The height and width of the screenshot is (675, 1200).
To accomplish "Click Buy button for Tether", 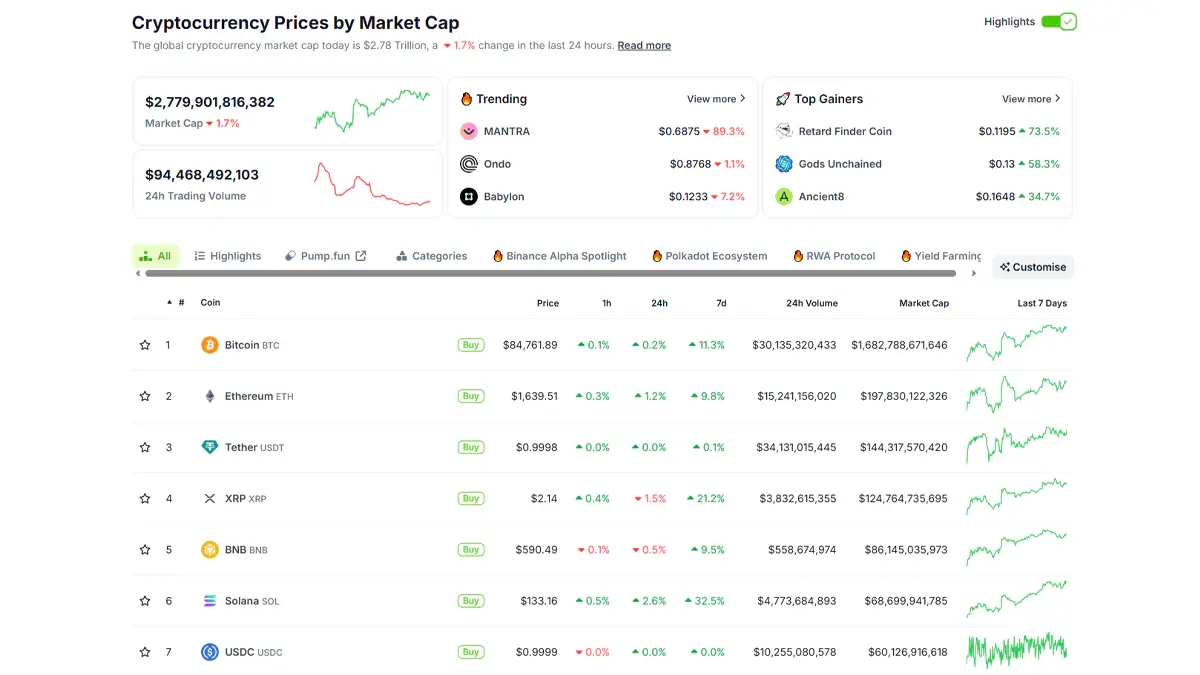I will 471,447.
